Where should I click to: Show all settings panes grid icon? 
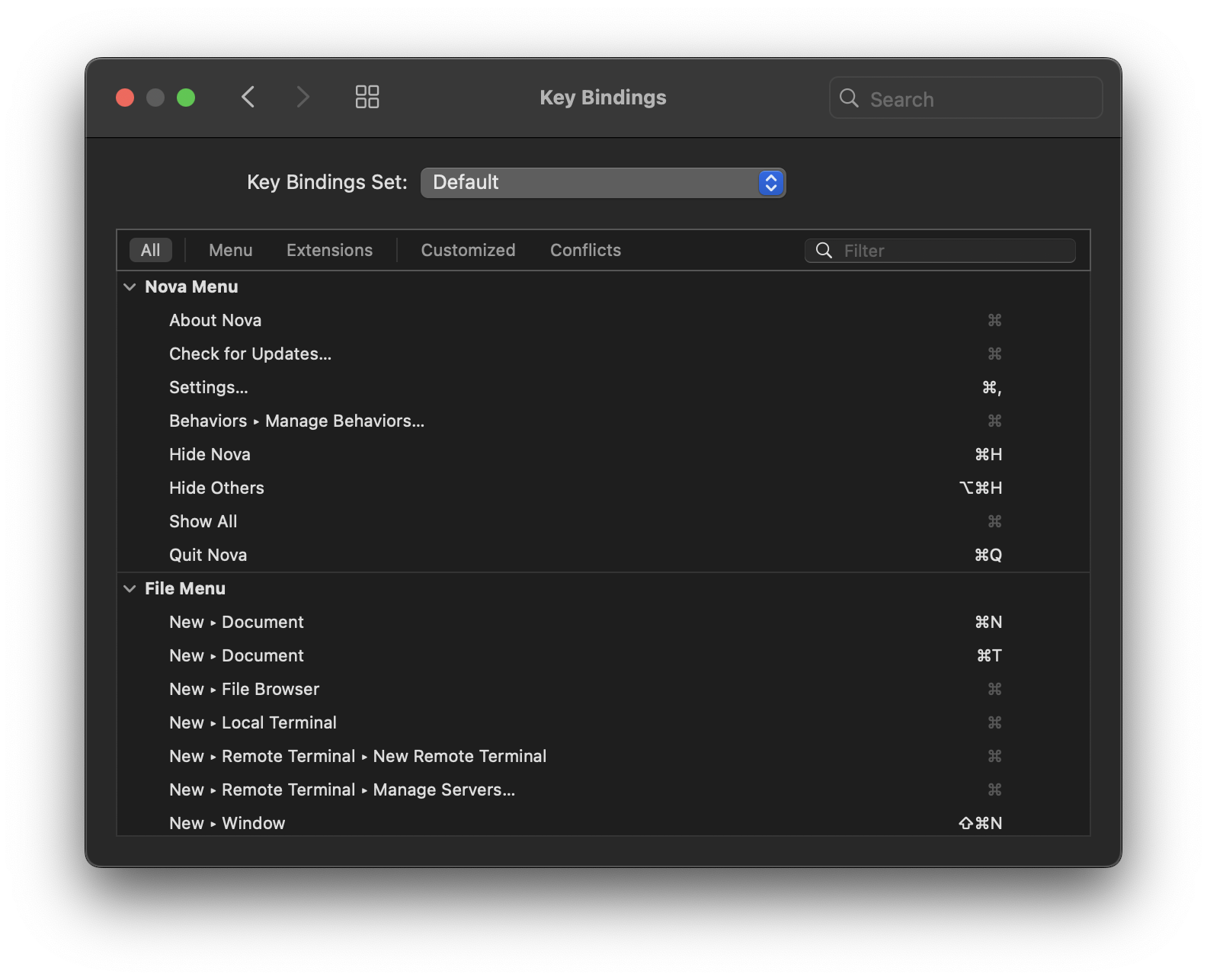[x=367, y=97]
